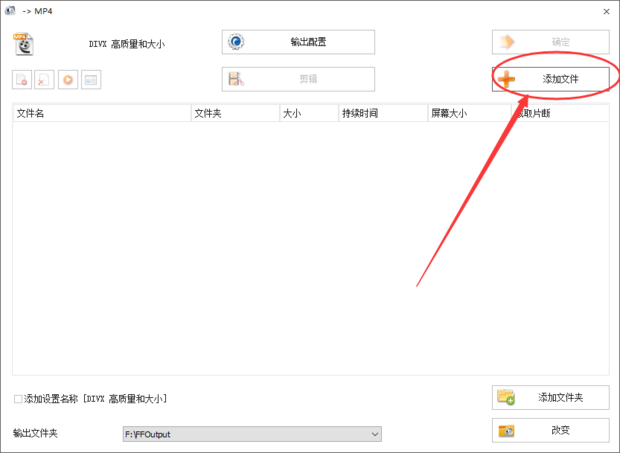Enable the 添加设置名称 checkbox
The width and height of the screenshot is (620, 453).
pos(19,399)
